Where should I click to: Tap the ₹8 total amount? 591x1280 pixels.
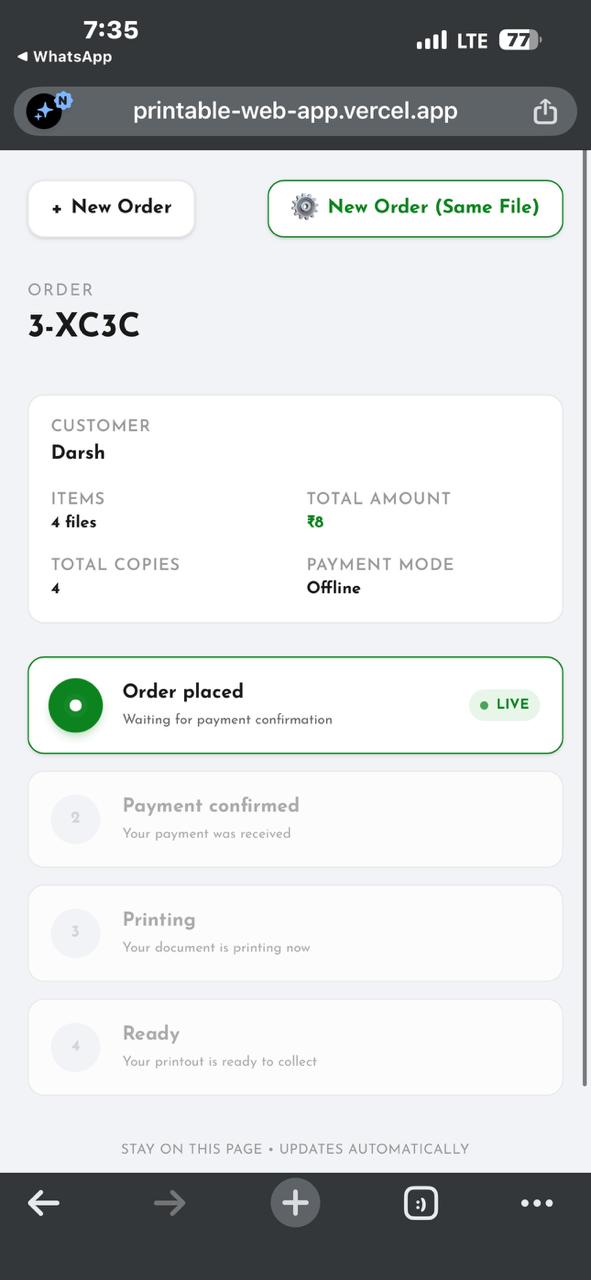[x=315, y=521]
